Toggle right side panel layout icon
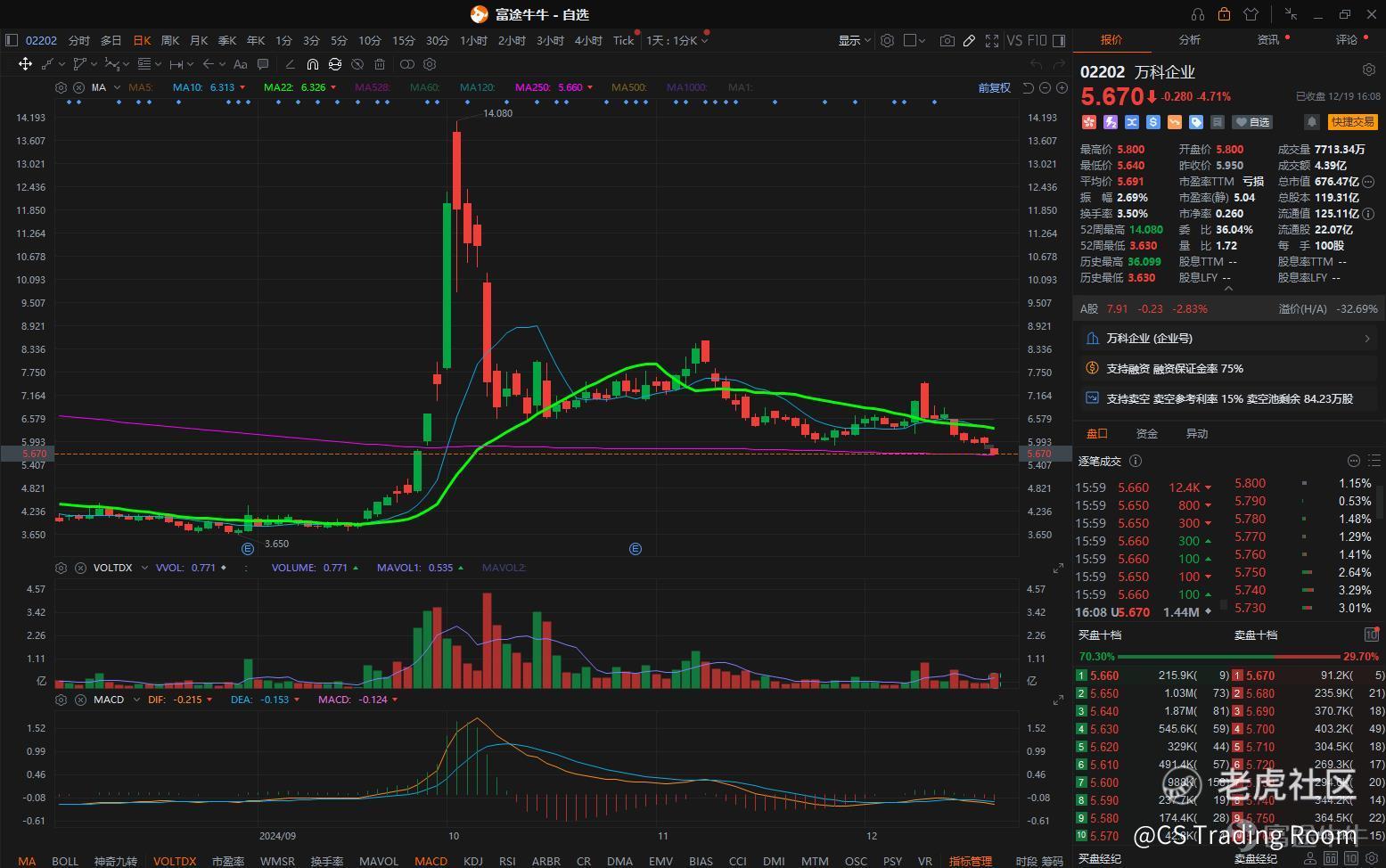Screen dimensions: 1386x868 click(x=1059, y=40)
